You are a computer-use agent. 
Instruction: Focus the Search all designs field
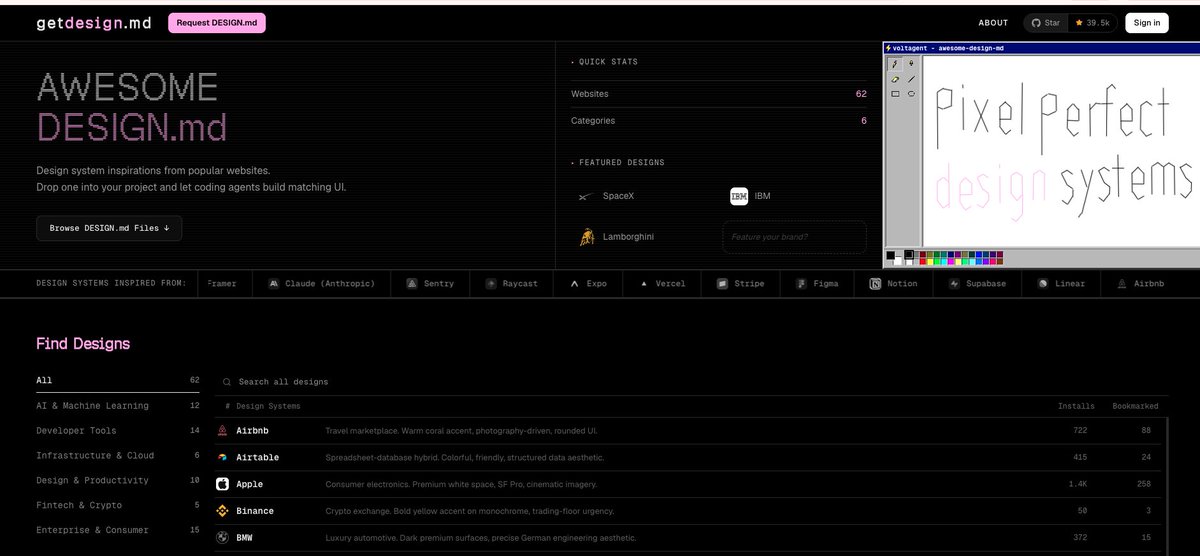click(x=690, y=382)
